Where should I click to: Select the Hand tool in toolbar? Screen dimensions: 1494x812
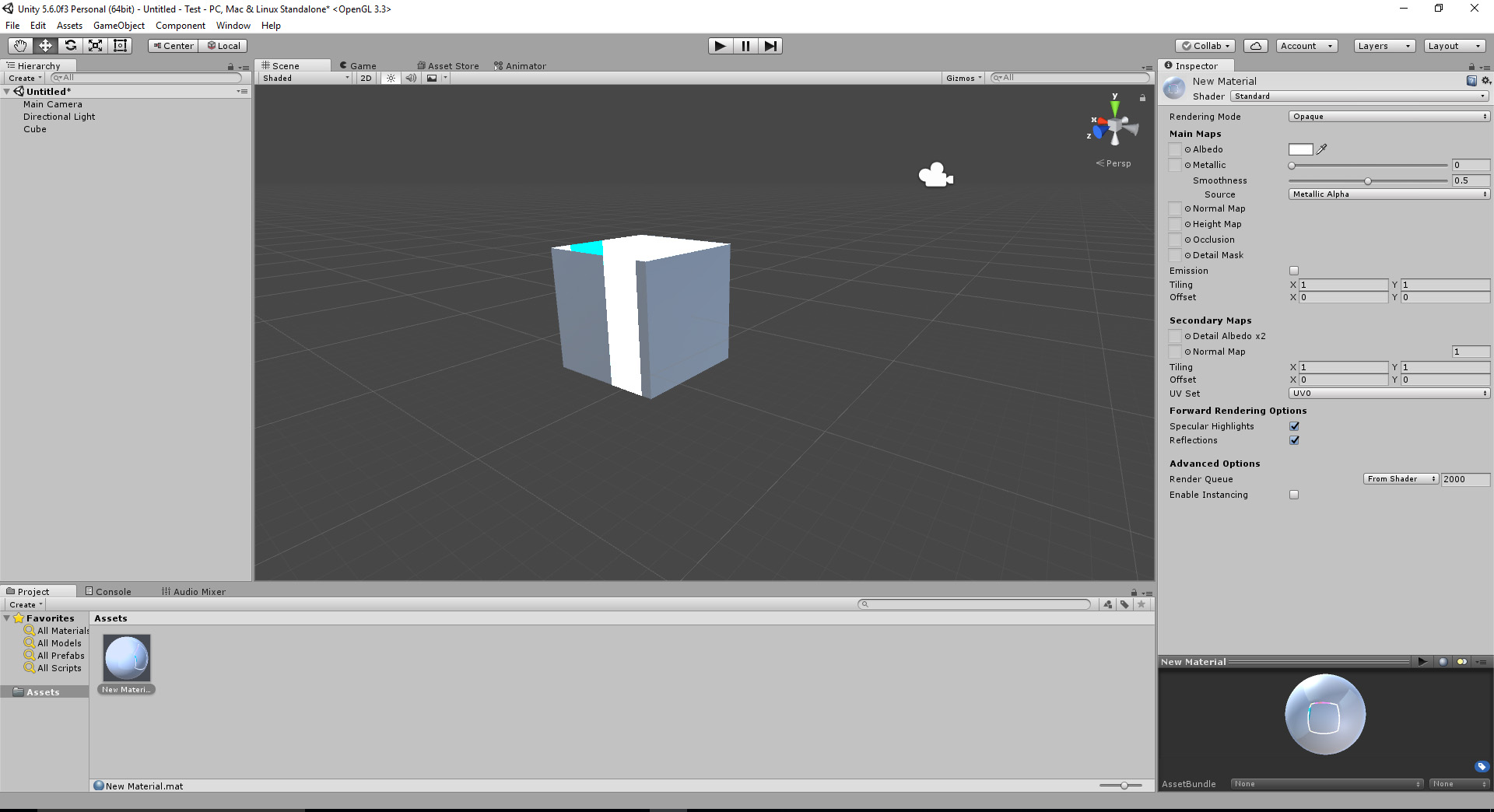coord(20,46)
